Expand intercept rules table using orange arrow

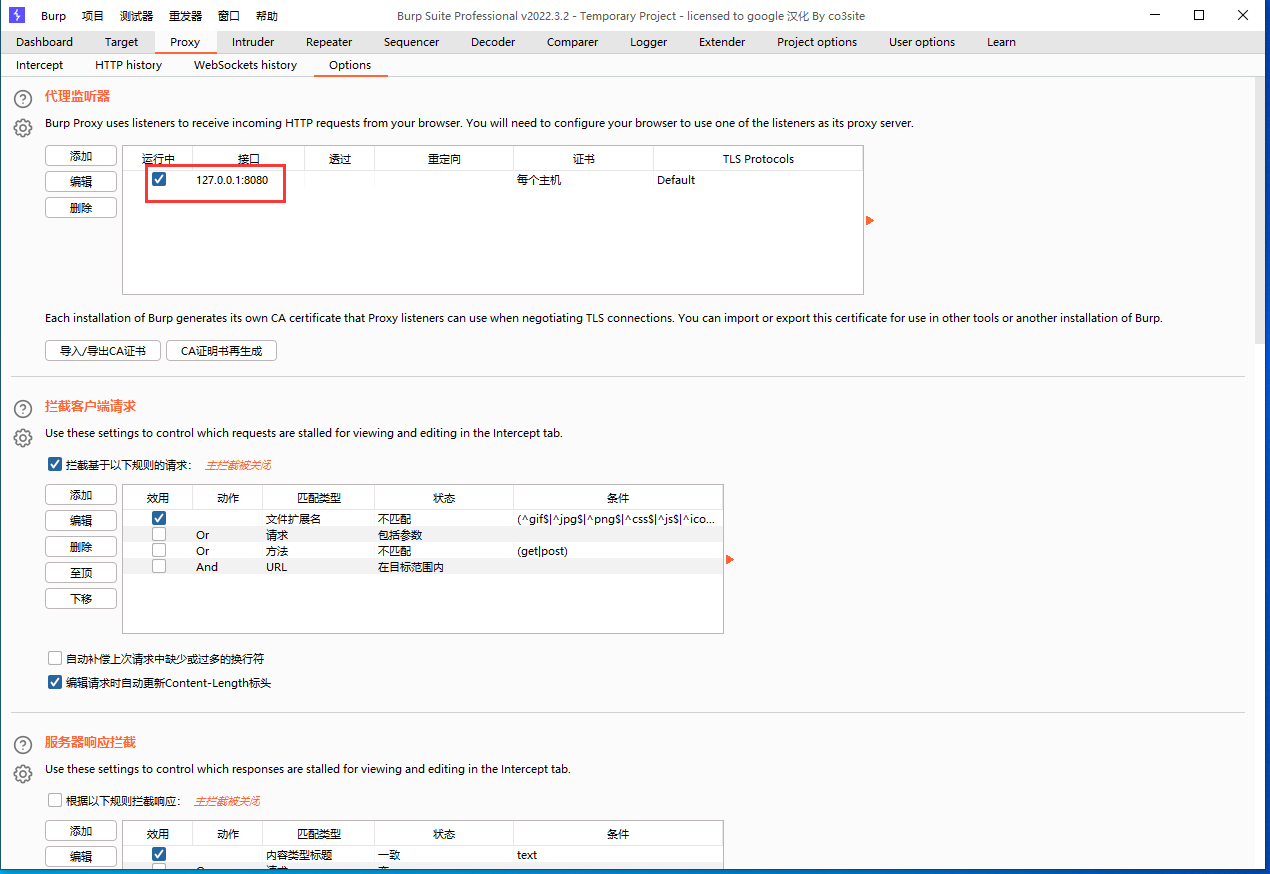pyautogui.click(x=730, y=559)
